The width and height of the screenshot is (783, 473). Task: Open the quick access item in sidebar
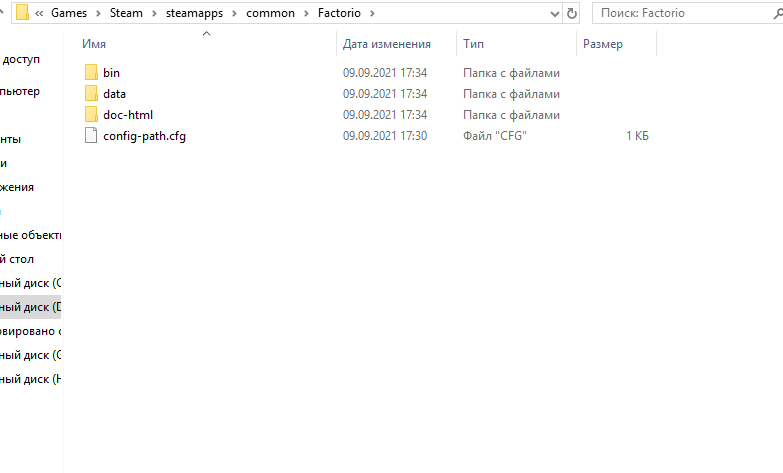point(20,59)
